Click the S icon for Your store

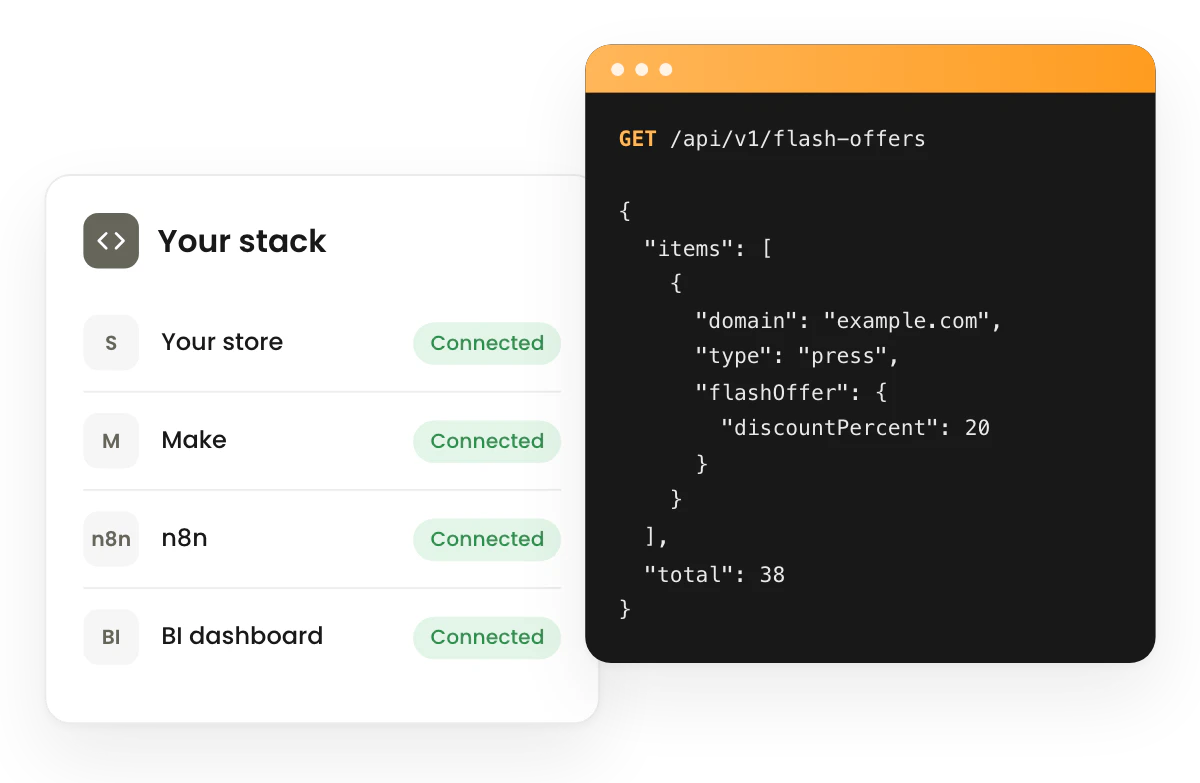click(x=111, y=343)
